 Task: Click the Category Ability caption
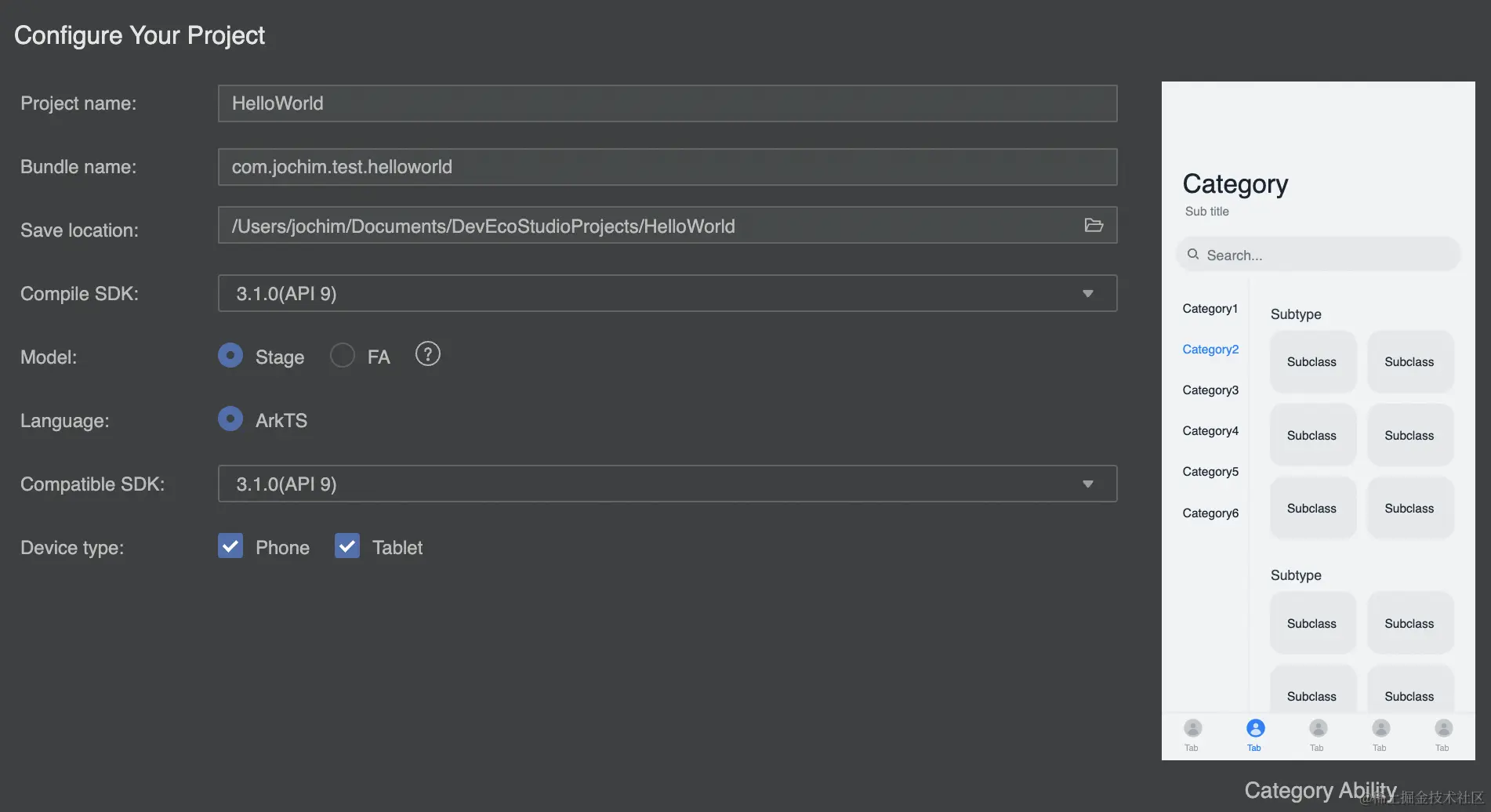click(x=1321, y=790)
